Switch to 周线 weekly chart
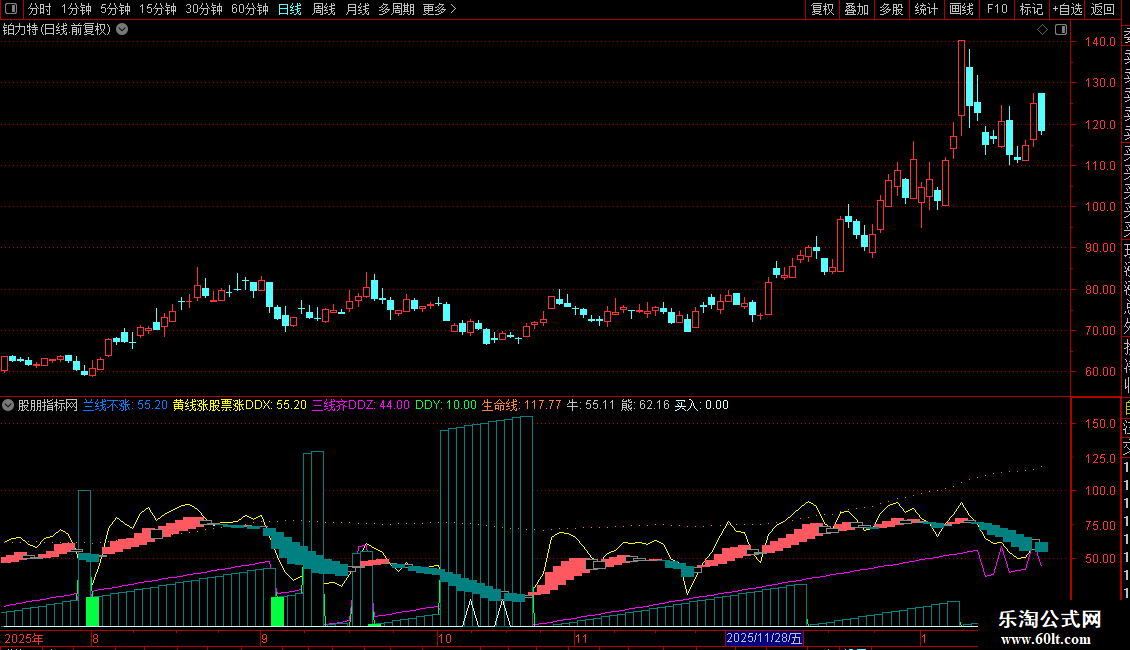 pyautogui.click(x=324, y=9)
